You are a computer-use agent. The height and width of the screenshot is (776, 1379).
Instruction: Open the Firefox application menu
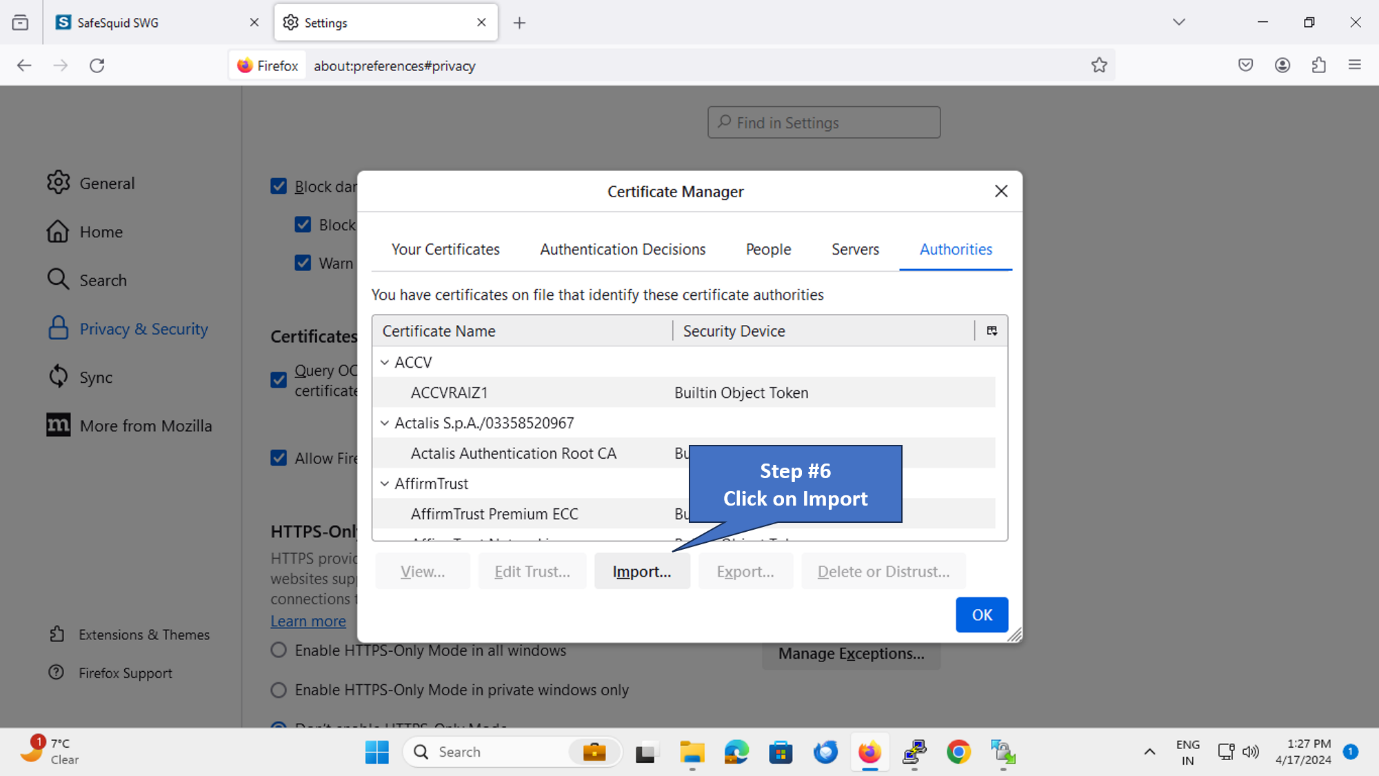(1355, 65)
